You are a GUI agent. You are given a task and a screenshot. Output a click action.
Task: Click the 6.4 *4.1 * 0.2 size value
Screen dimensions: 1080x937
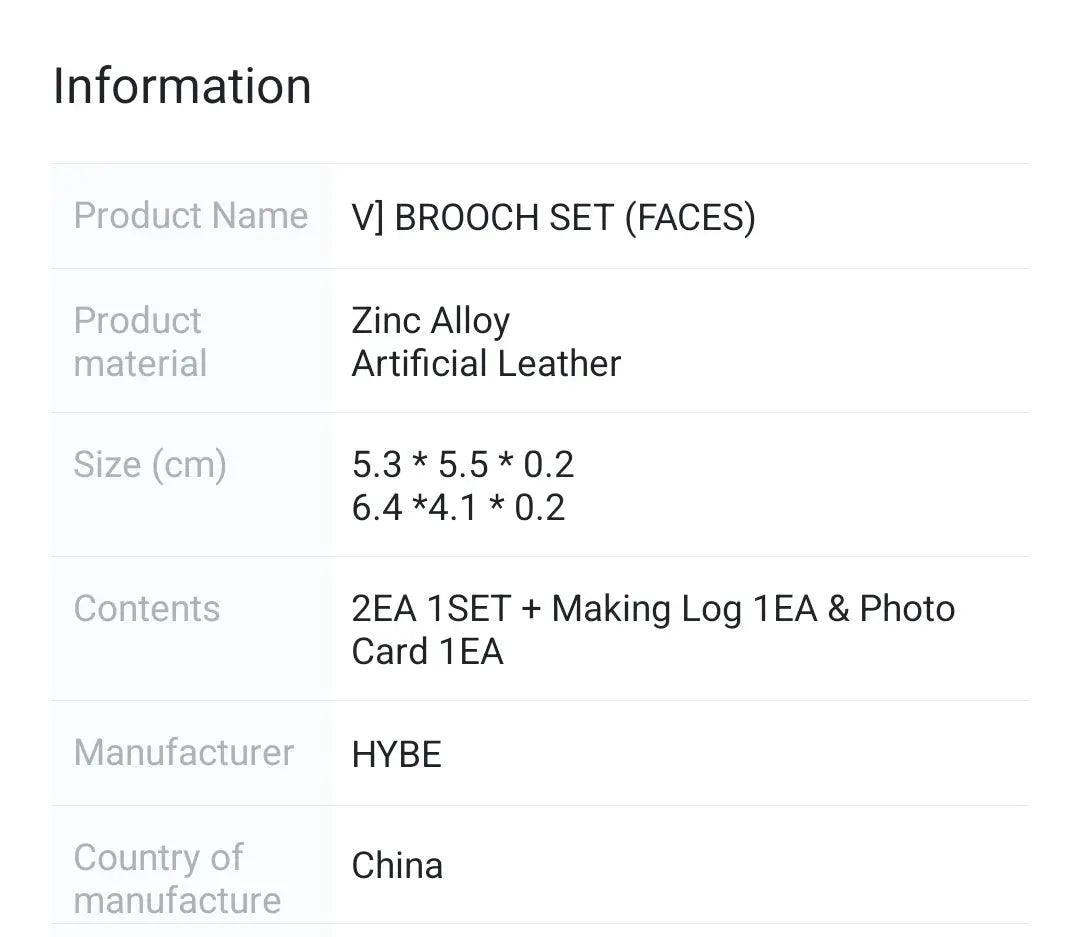point(458,508)
